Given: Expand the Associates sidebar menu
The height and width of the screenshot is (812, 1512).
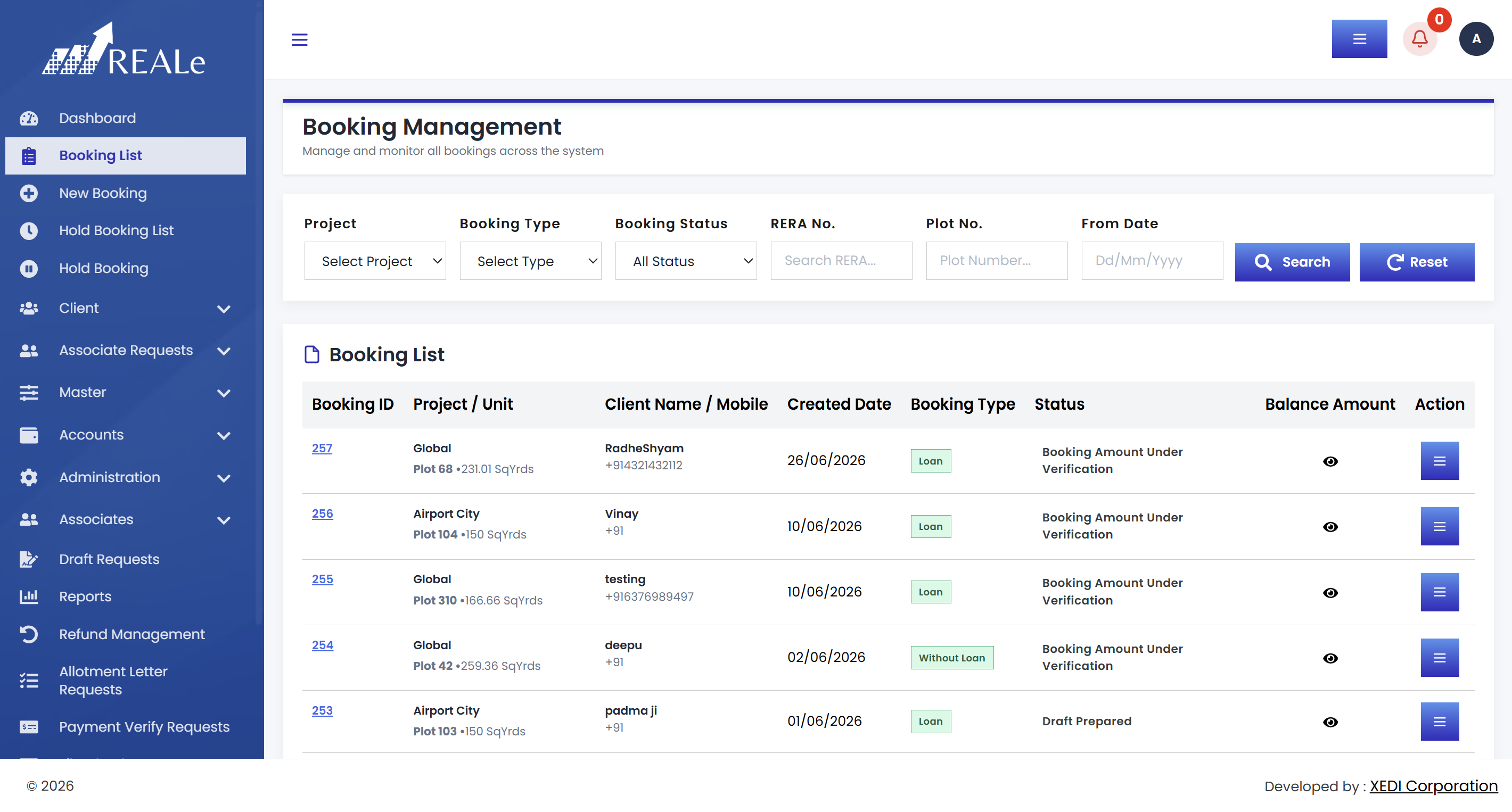Looking at the screenshot, I should [x=126, y=519].
